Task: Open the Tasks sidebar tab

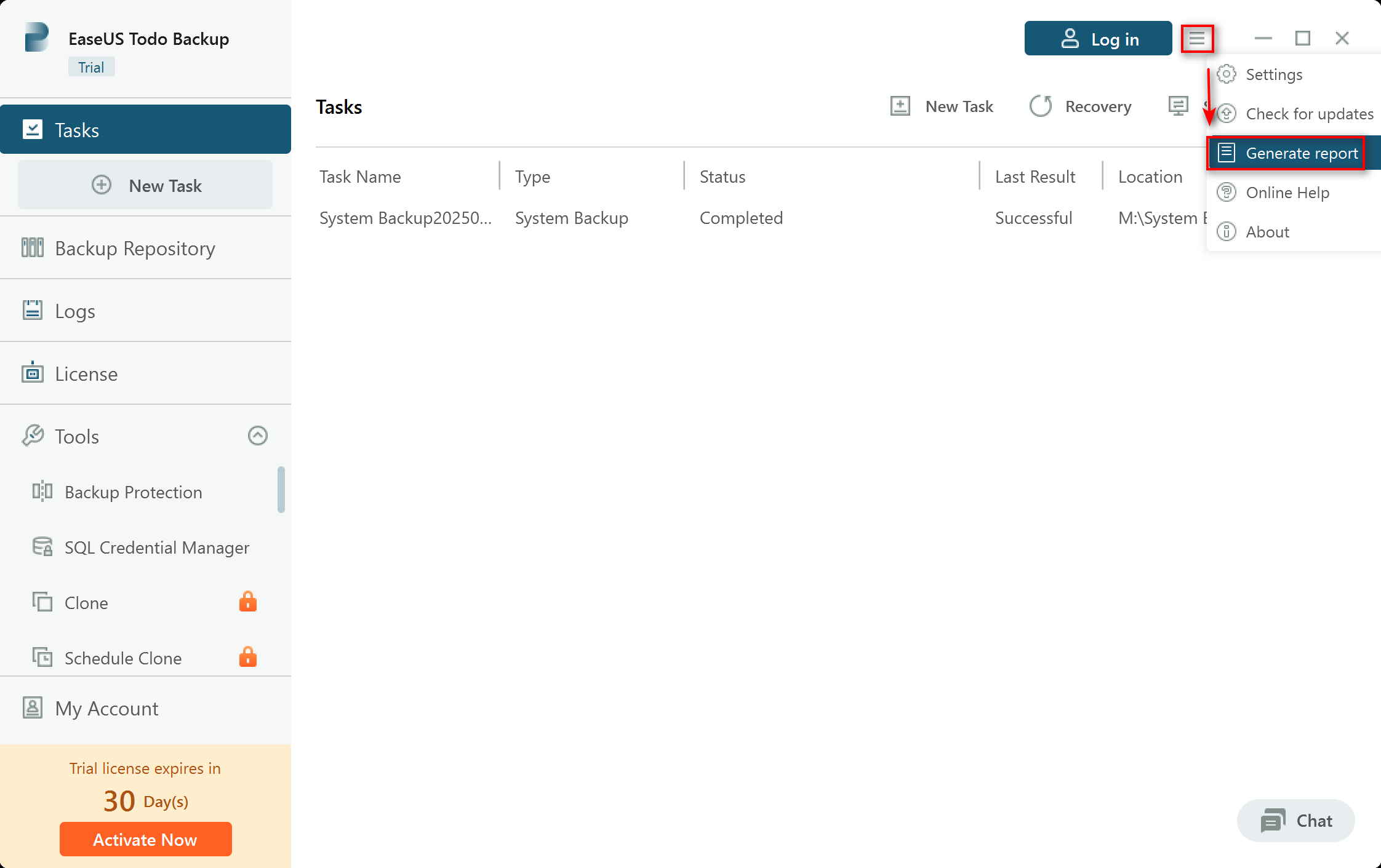Action: [145, 129]
